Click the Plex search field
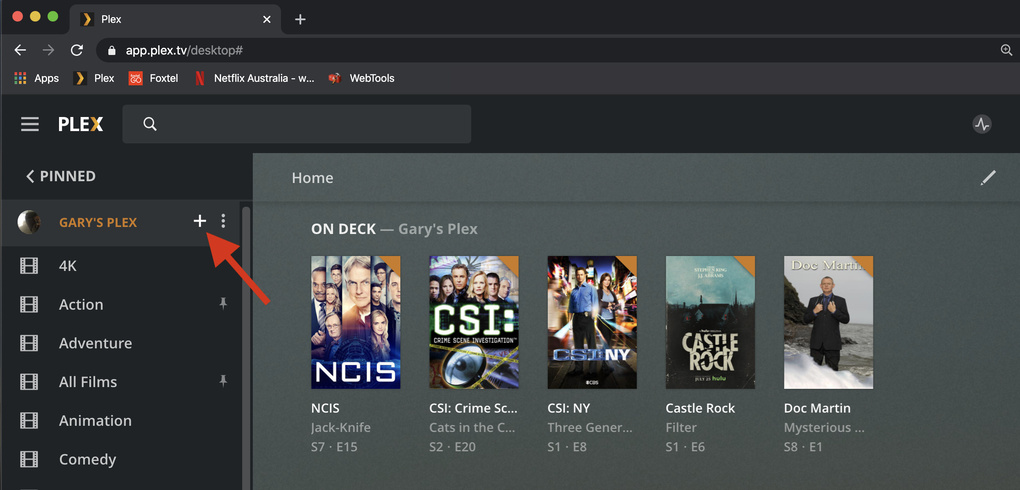 point(297,124)
